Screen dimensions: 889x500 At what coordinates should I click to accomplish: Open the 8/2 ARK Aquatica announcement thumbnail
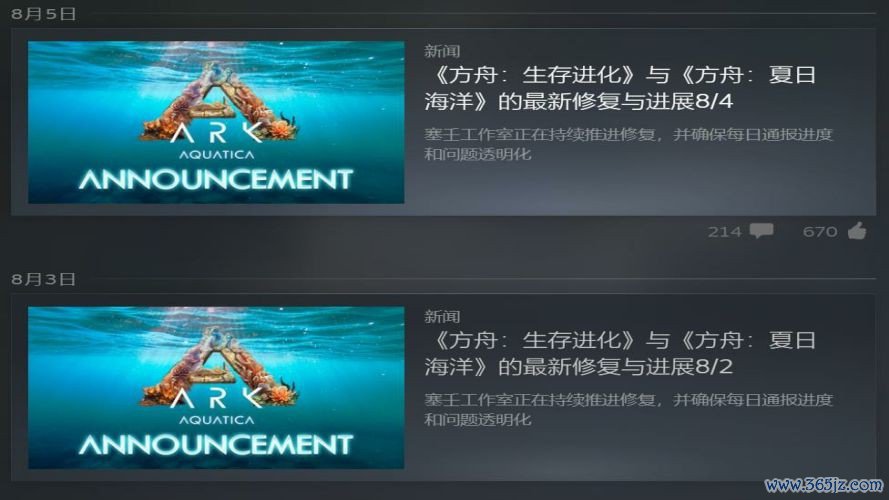[216, 388]
